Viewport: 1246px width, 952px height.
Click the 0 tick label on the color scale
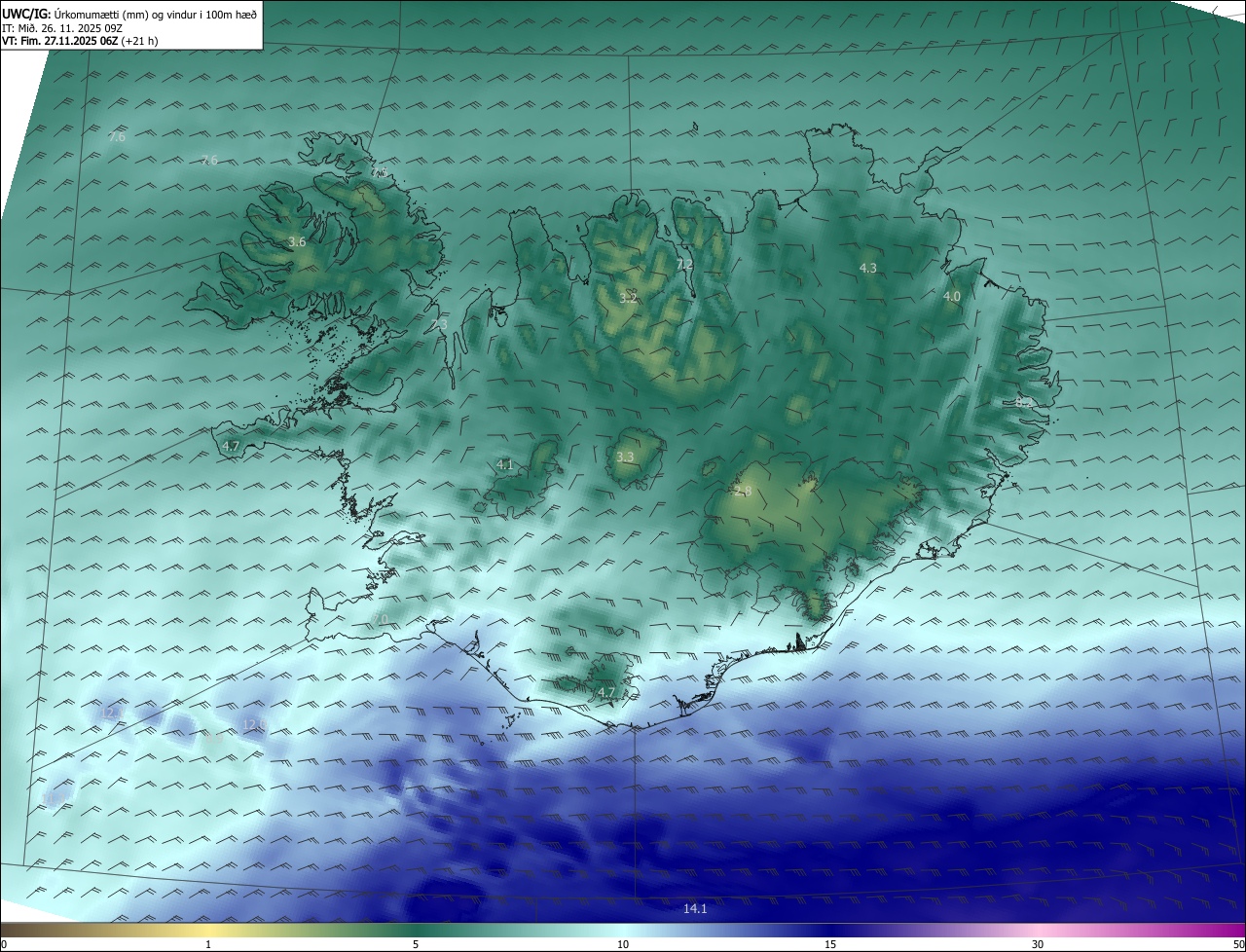click(x=4, y=944)
